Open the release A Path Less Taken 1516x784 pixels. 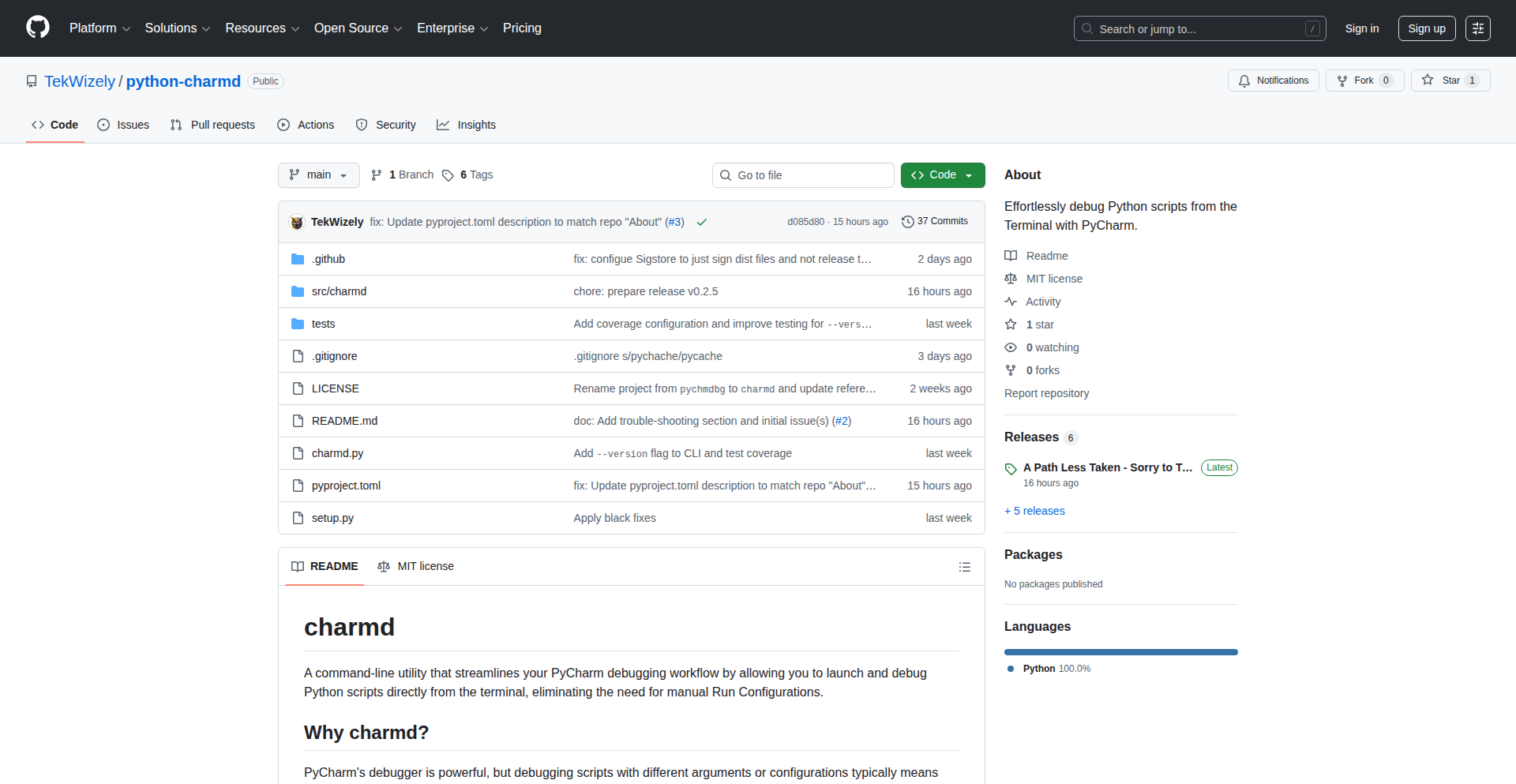point(1107,467)
